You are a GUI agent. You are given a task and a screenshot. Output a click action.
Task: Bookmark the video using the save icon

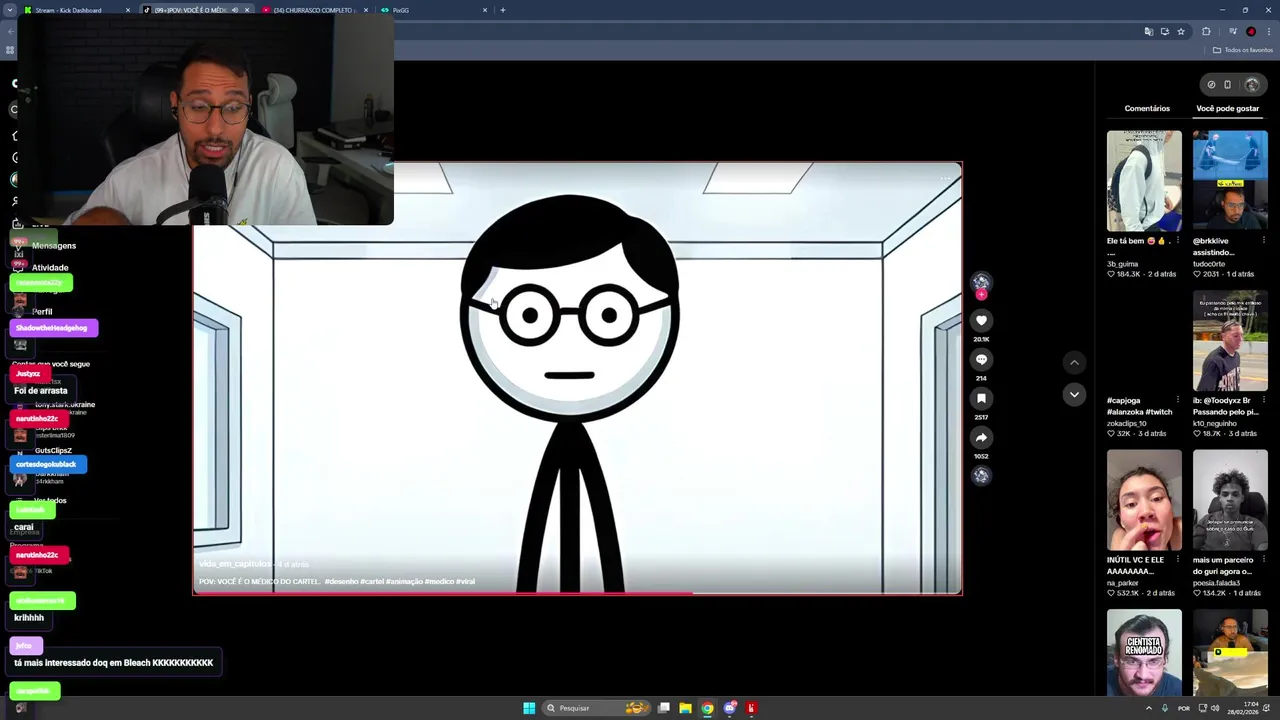pyautogui.click(x=981, y=398)
